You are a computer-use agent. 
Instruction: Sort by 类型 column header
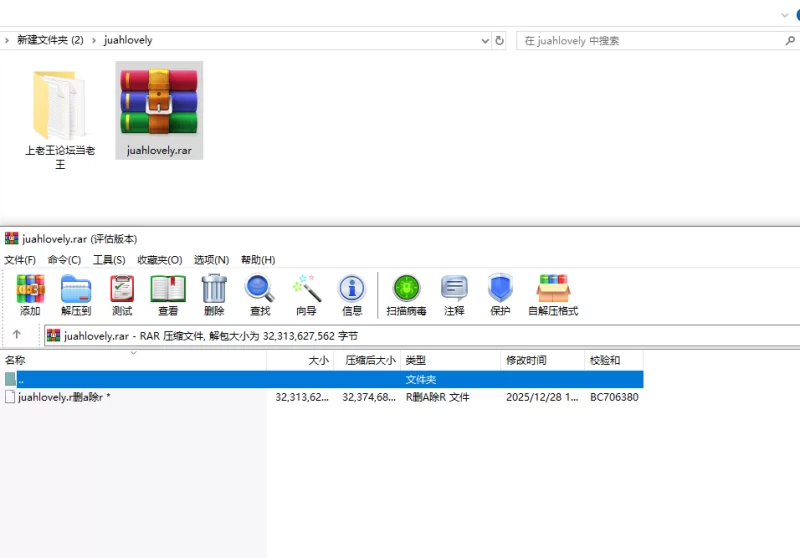[451, 360]
